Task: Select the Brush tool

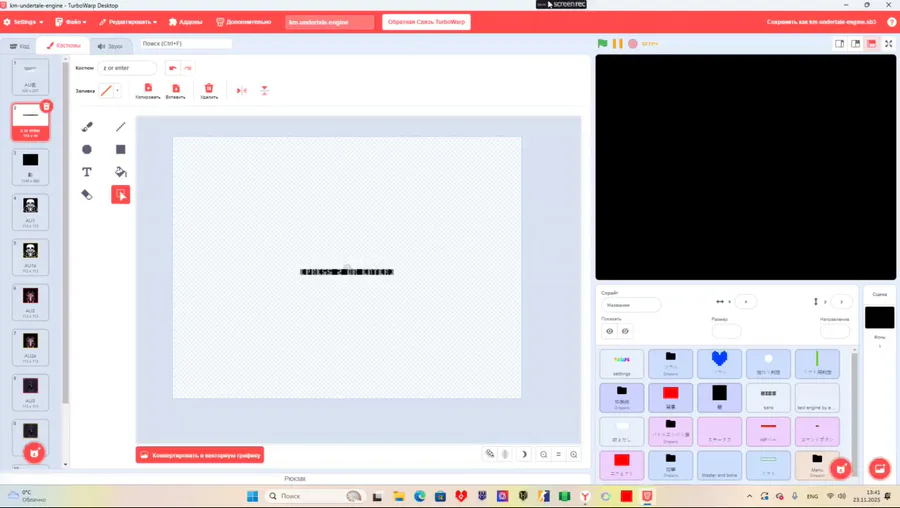Action: click(x=87, y=126)
